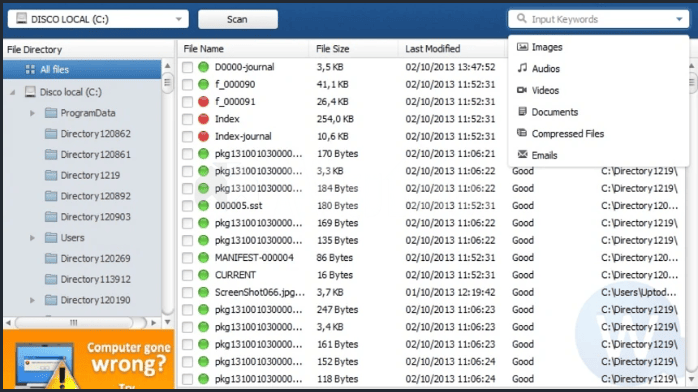Select the MANIFEST-000004 checkbox
The image size is (698, 392).
pyautogui.click(x=187, y=258)
